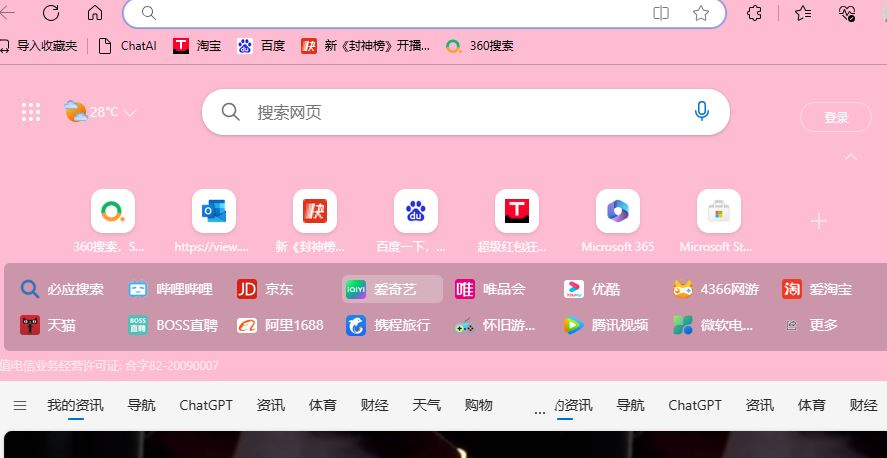The image size is (887, 458).
Task: Open 哔哩哔哩 site link
Action: pos(170,290)
